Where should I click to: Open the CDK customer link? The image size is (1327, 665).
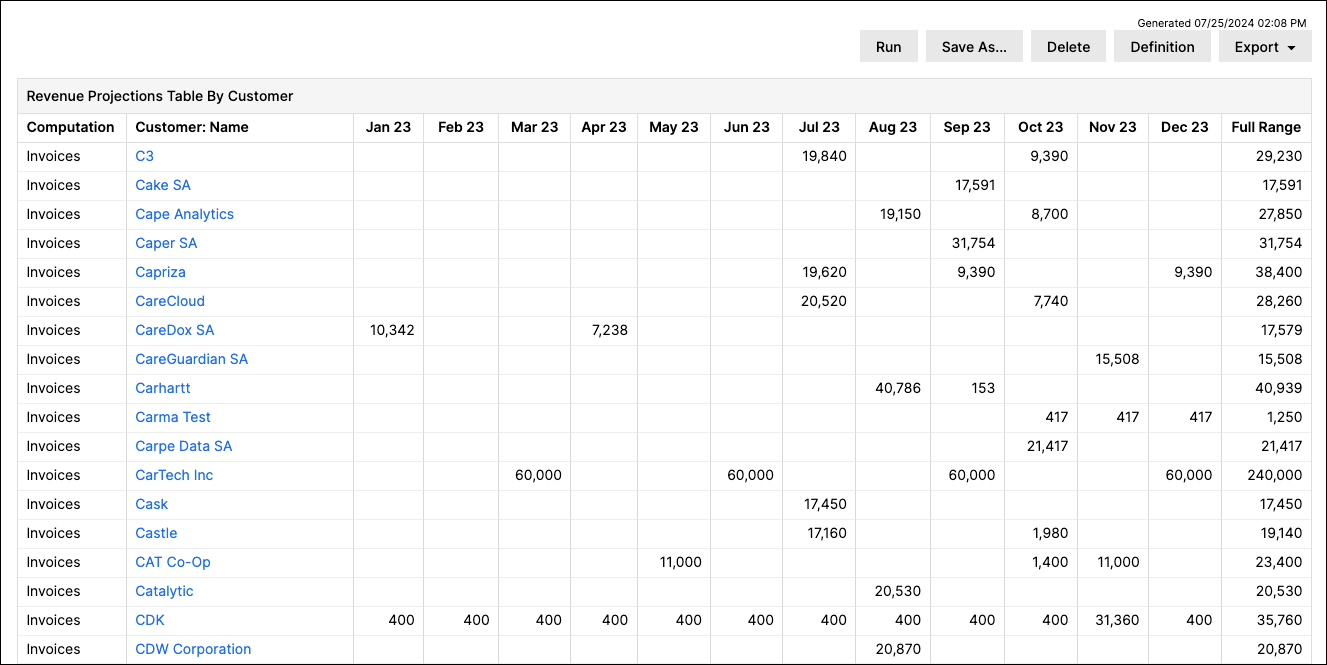(150, 620)
